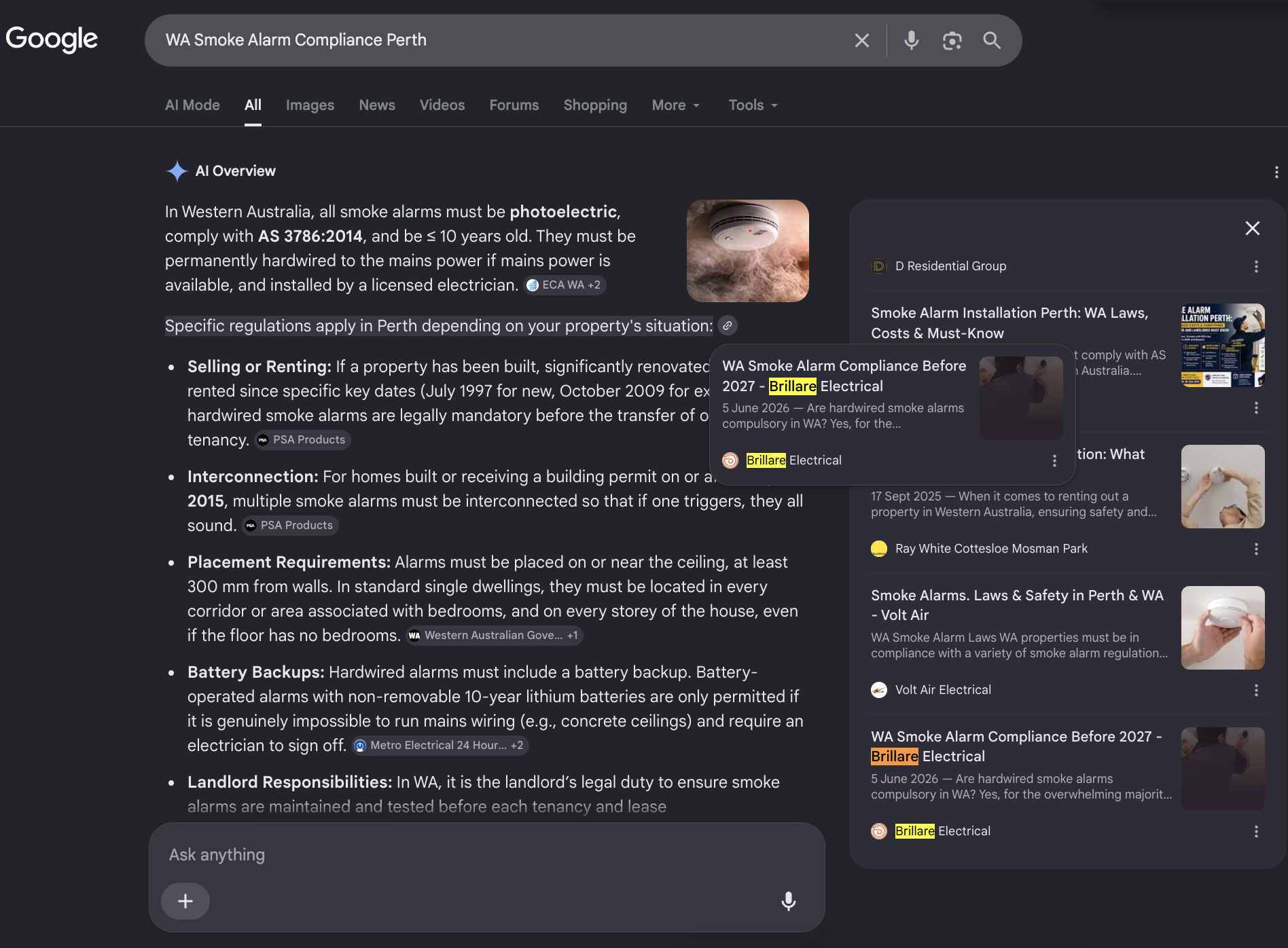
Task: Switch to AI Mode tab
Action: [x=192, y=105]
